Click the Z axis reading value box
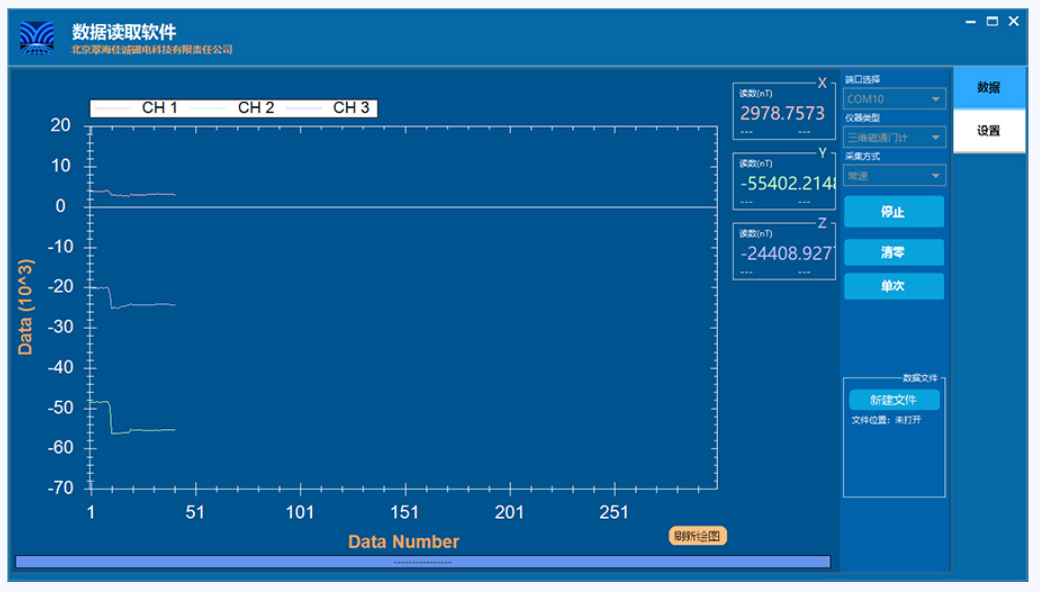The image size is (1040, 592). pos(782,253)
